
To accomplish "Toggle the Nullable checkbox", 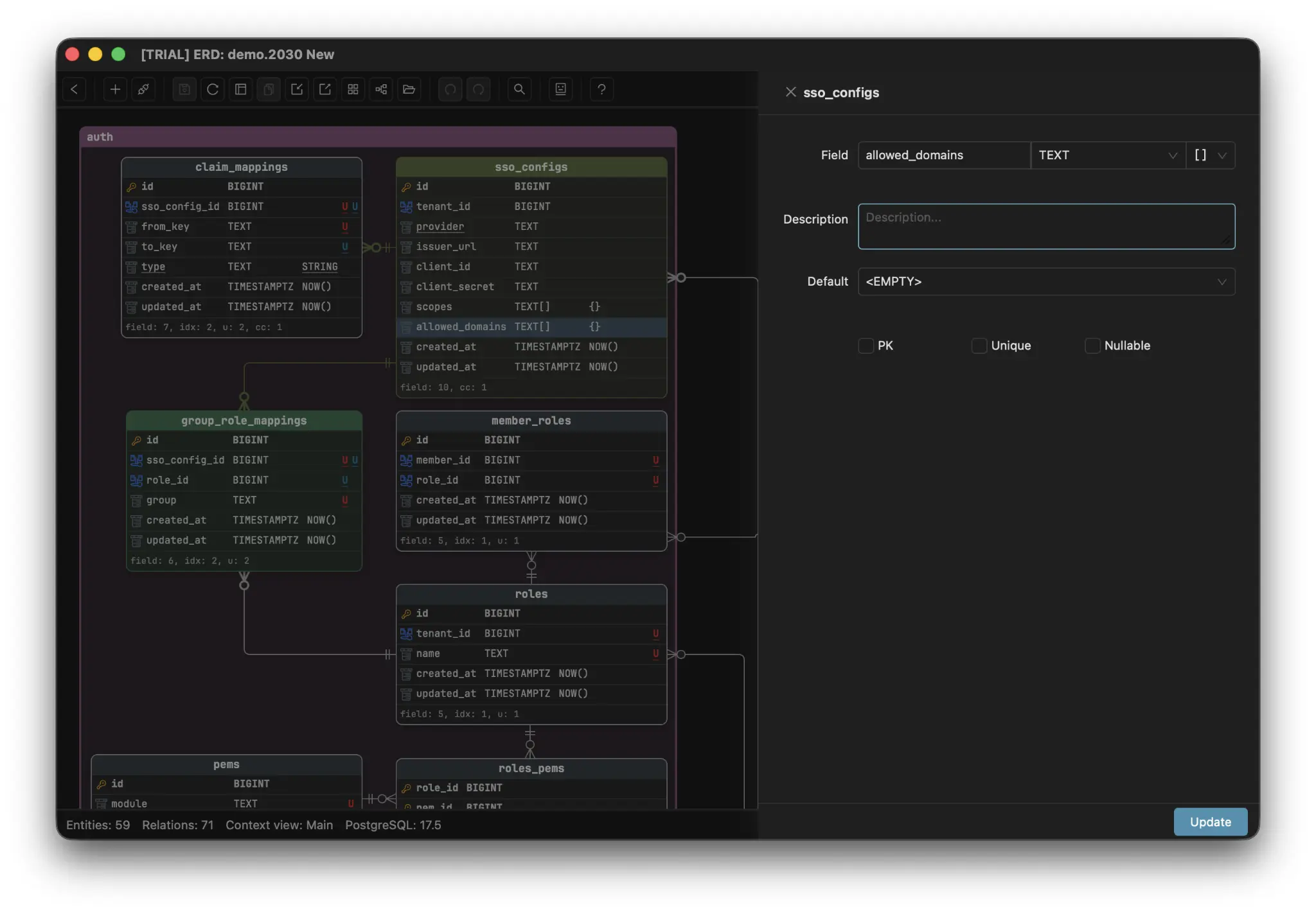I will (1092, 346).
